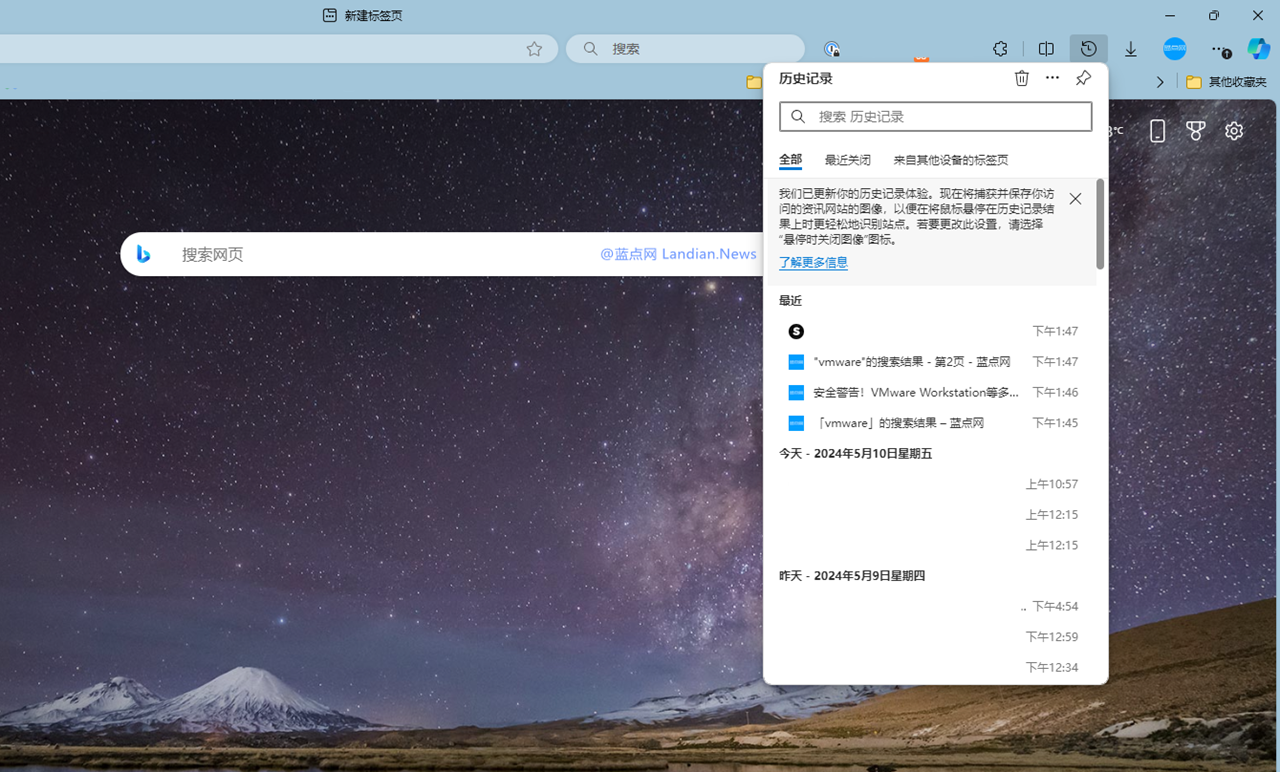This screenshot has height=772, width=1280.
Task: Click the 最近 section heading
Action: point(790,301)
